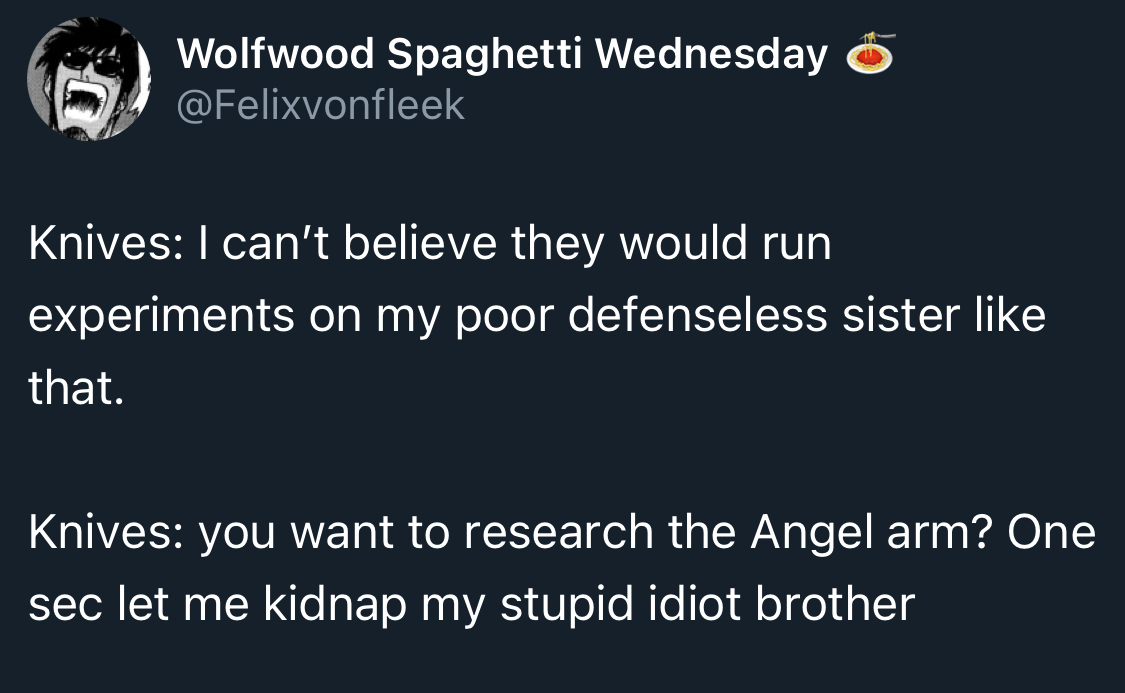
Task: Click the word "that." ending the first paragraph
Action: tap(76, 388)
